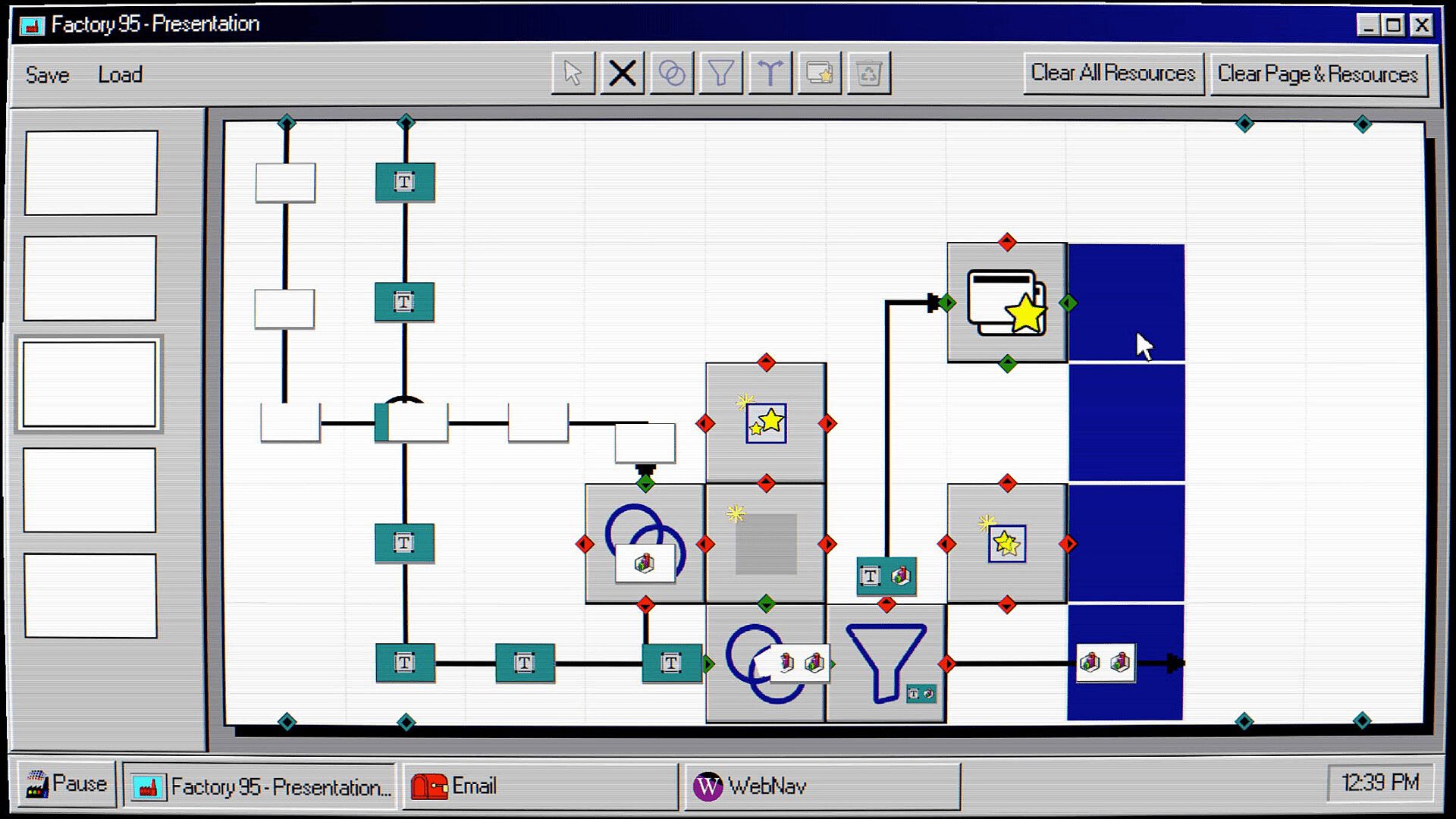Select the fourth page thumbnail in sidebar

[x=89, y=490]
